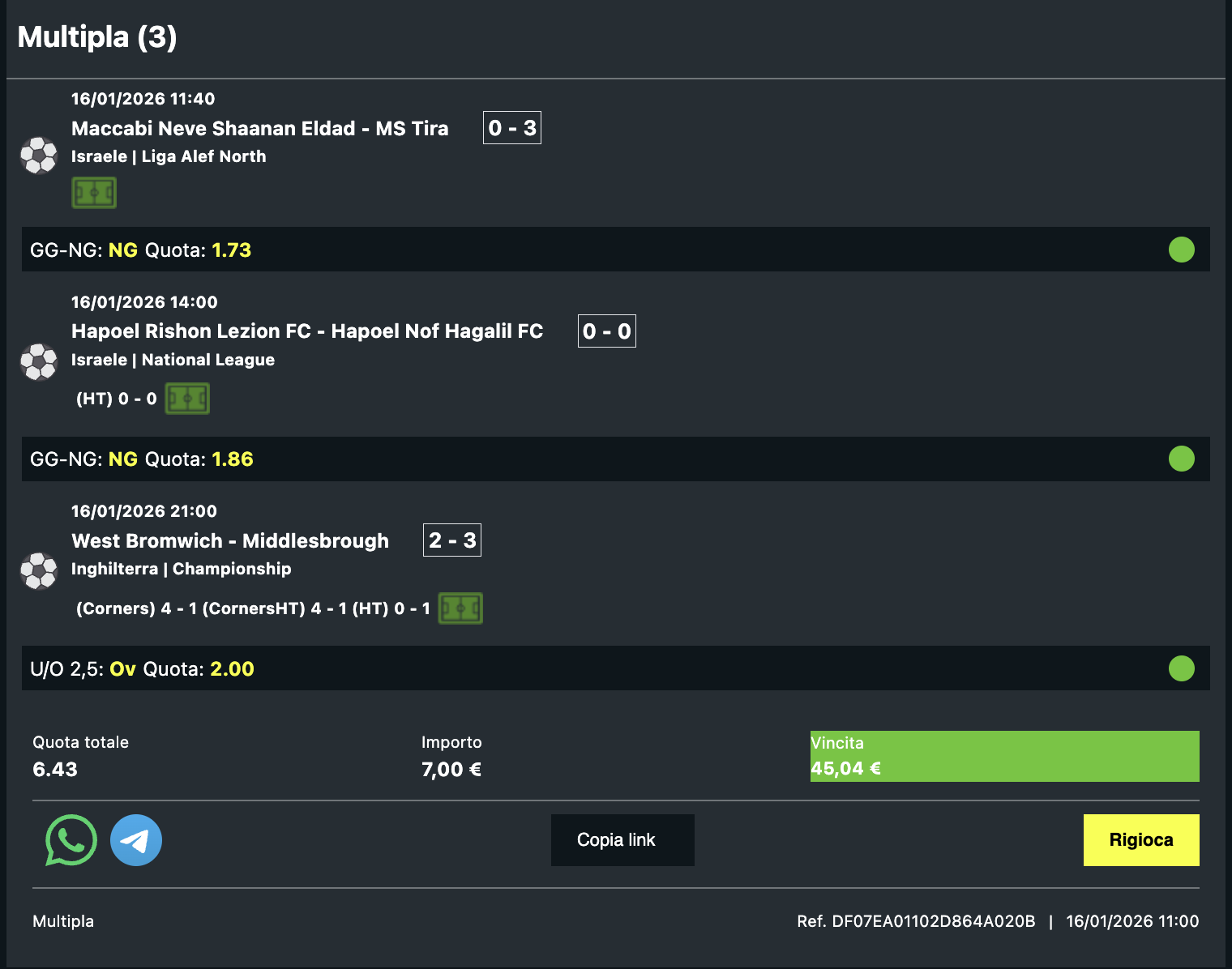Click the 0 - 3 score box

pyautogui.click(x=512, y=128)
